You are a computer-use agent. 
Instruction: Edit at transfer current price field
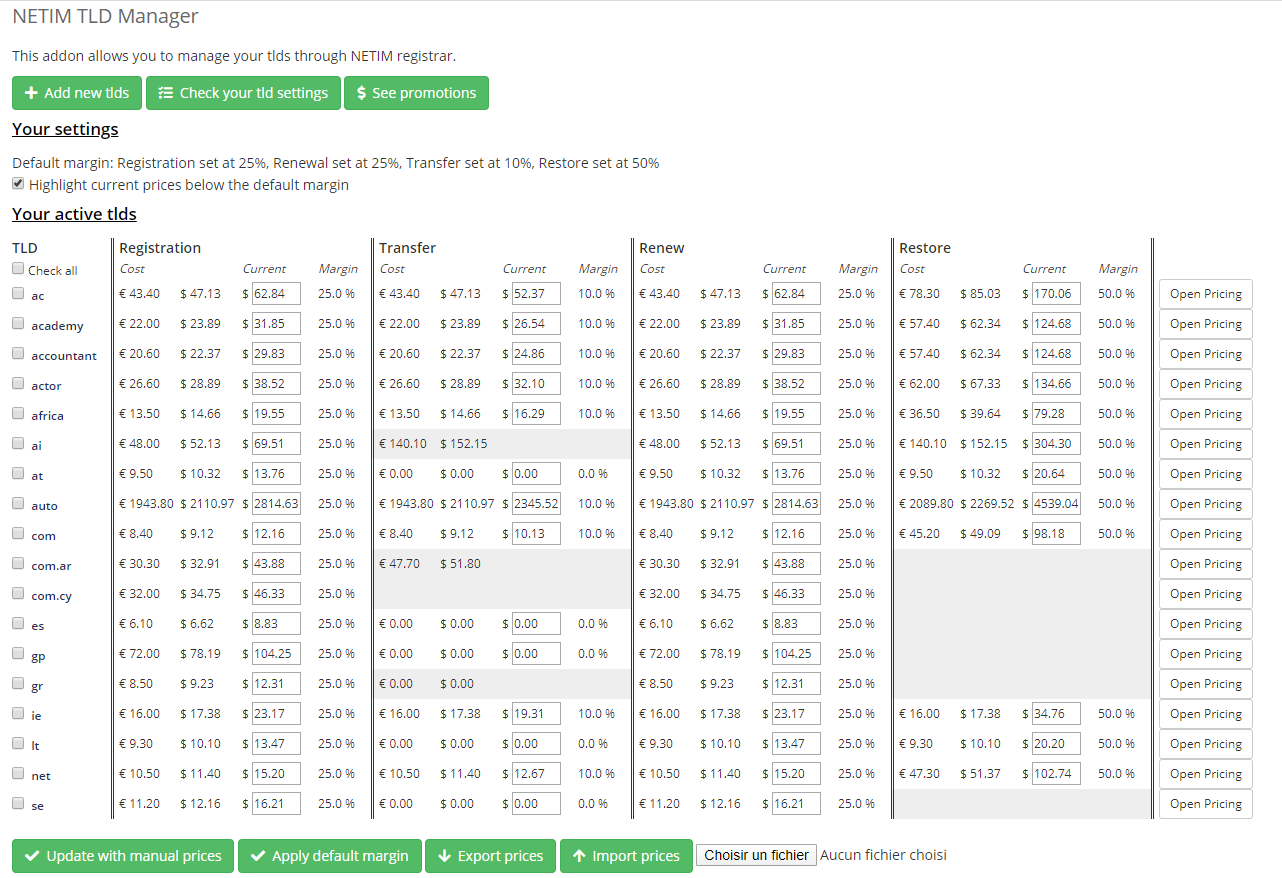tap(536, 474)
